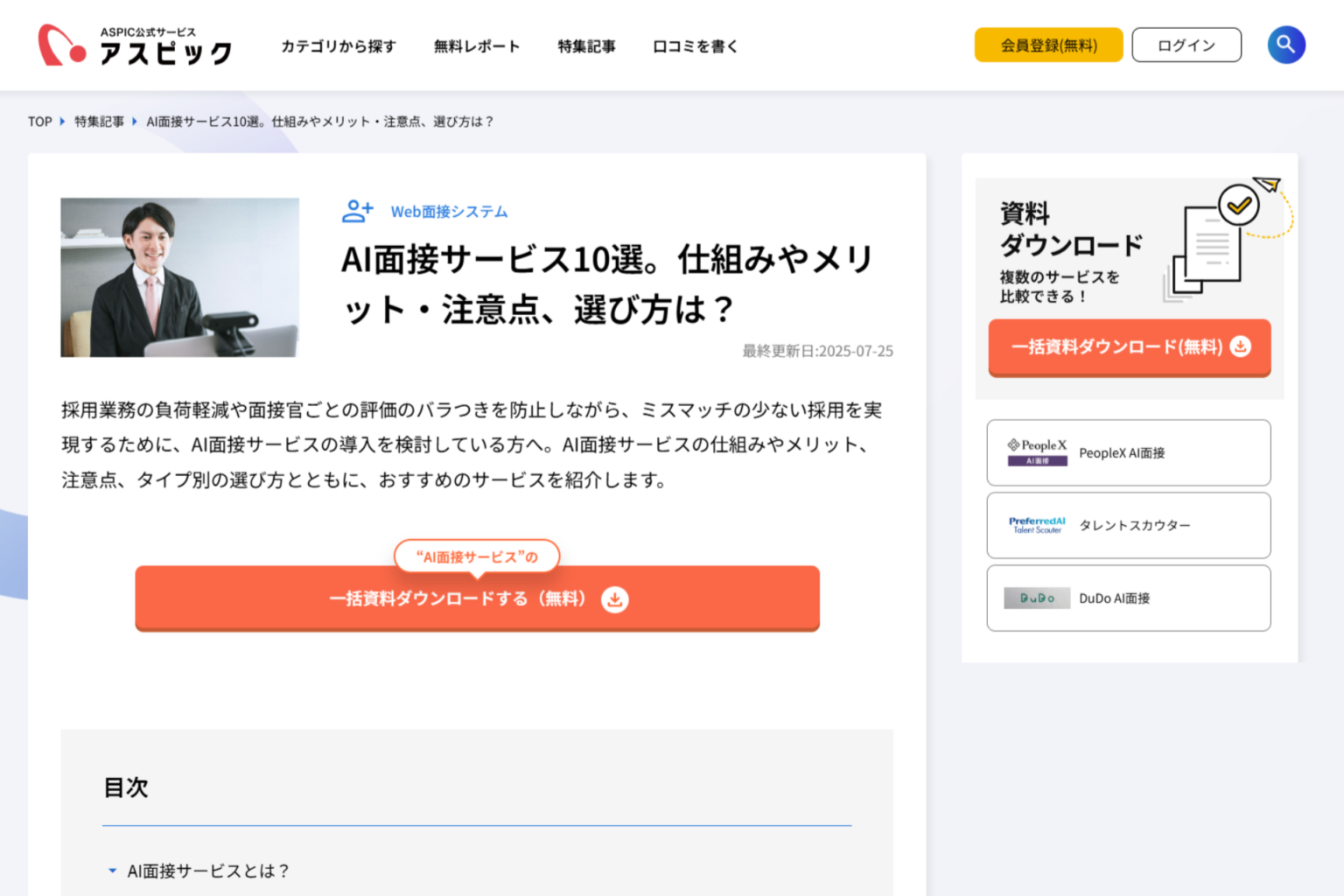This screenshot has width=1344, height=896.
Task: Click the PeopleX AI面接 logo
Action: click(1036, 452)
